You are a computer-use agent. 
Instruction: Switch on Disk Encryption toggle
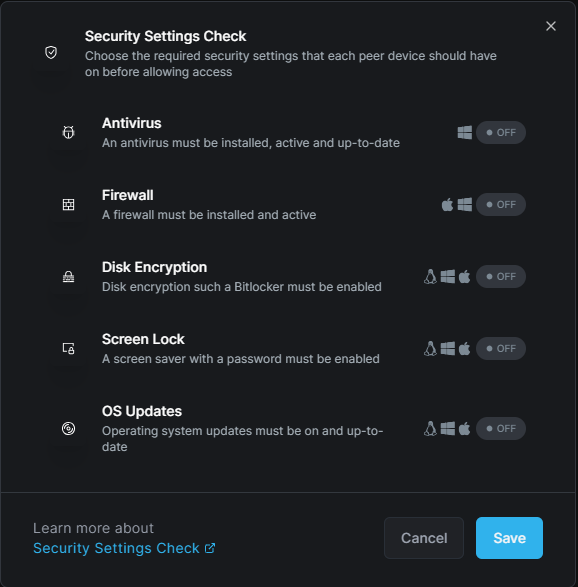pos(501,277)
